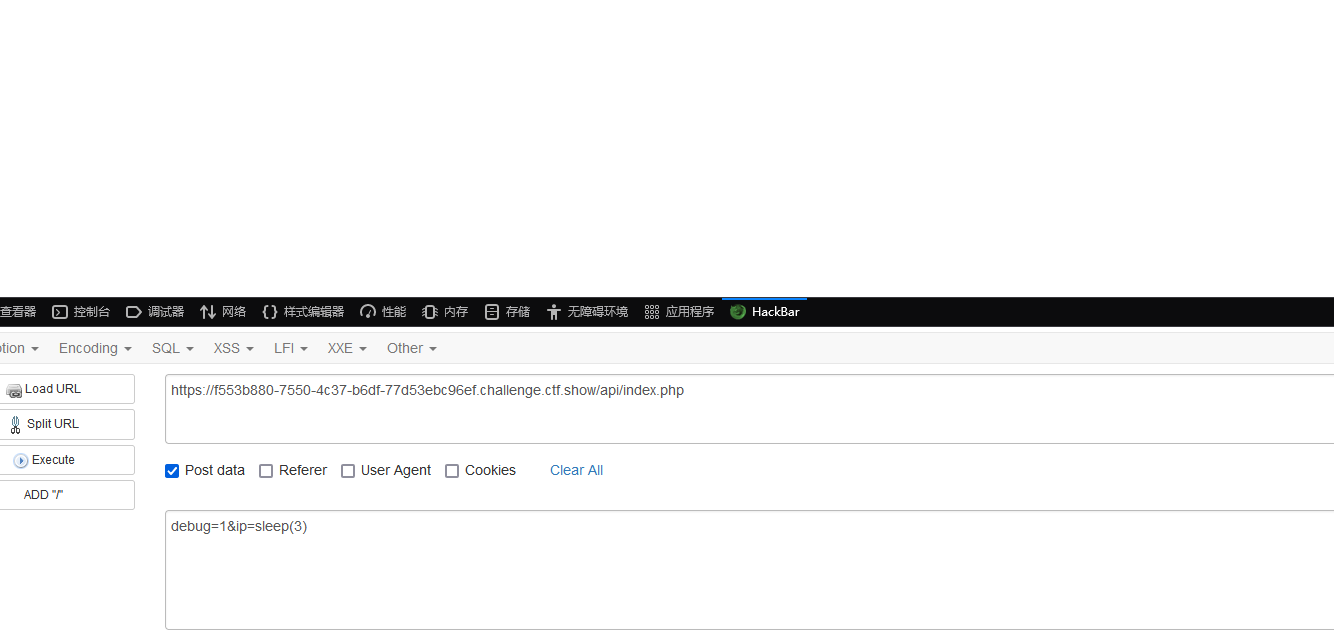Click the Console tab terminal icon

click(60, 312)
